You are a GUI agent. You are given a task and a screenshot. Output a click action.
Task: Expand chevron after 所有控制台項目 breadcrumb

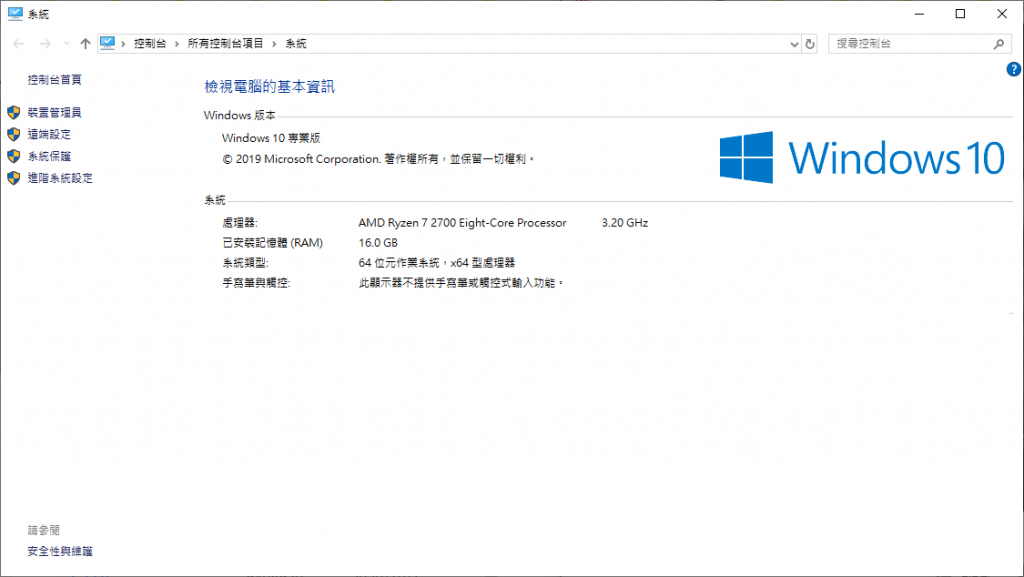tap(274, 44)
